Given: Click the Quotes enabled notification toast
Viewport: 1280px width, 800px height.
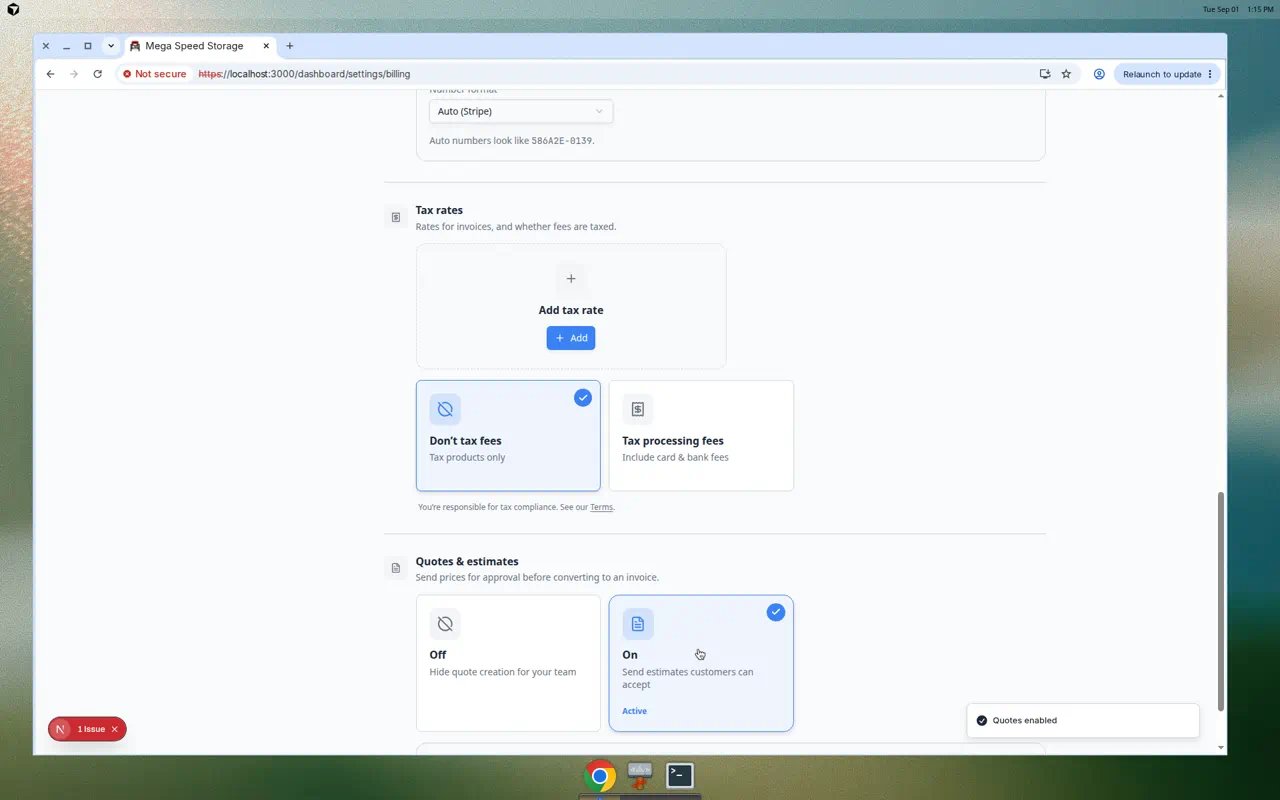Looking at the screenshot, I should click(1083, 720).
